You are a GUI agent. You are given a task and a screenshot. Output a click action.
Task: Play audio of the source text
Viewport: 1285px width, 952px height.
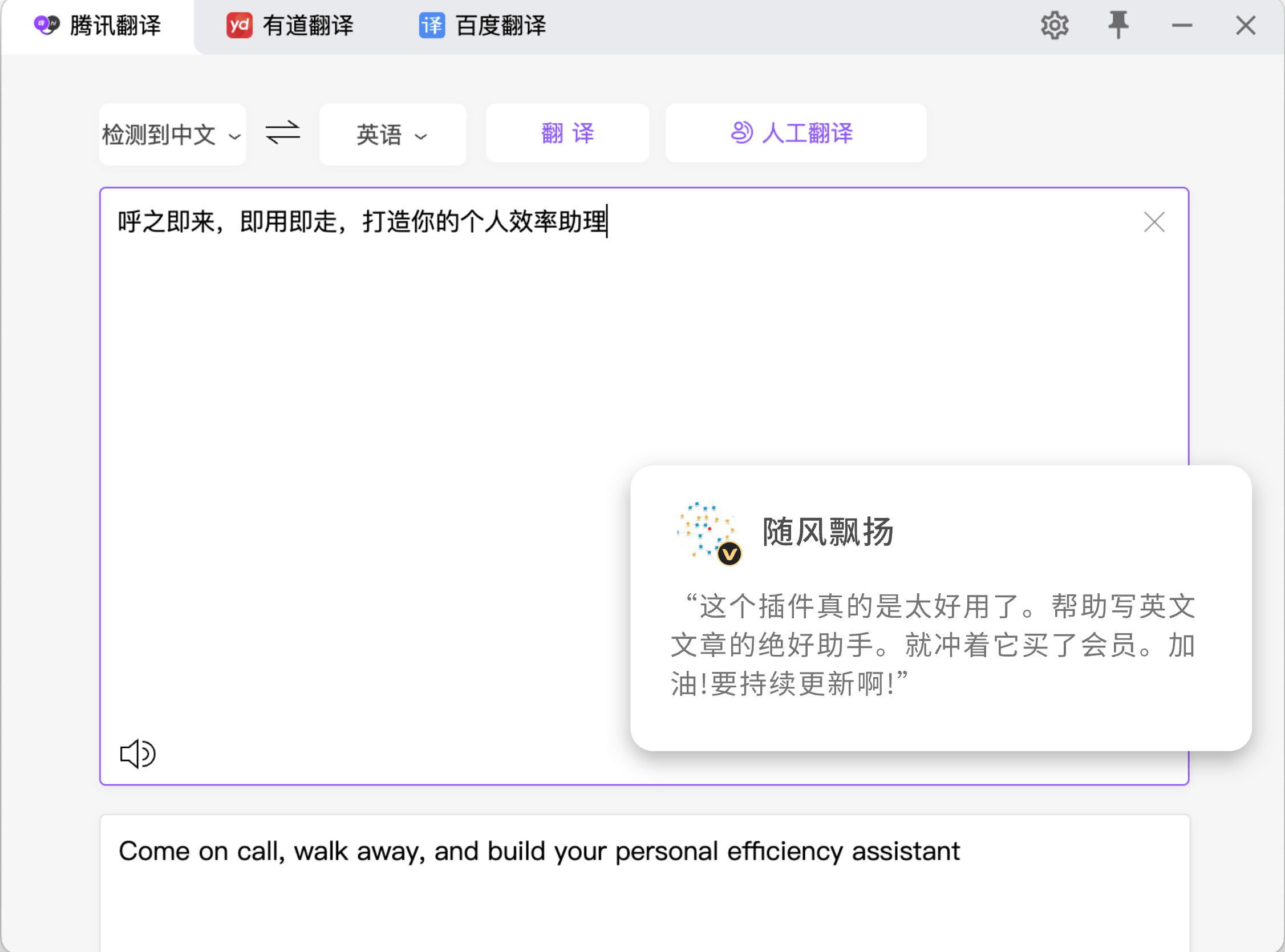(x=137, y=753)
